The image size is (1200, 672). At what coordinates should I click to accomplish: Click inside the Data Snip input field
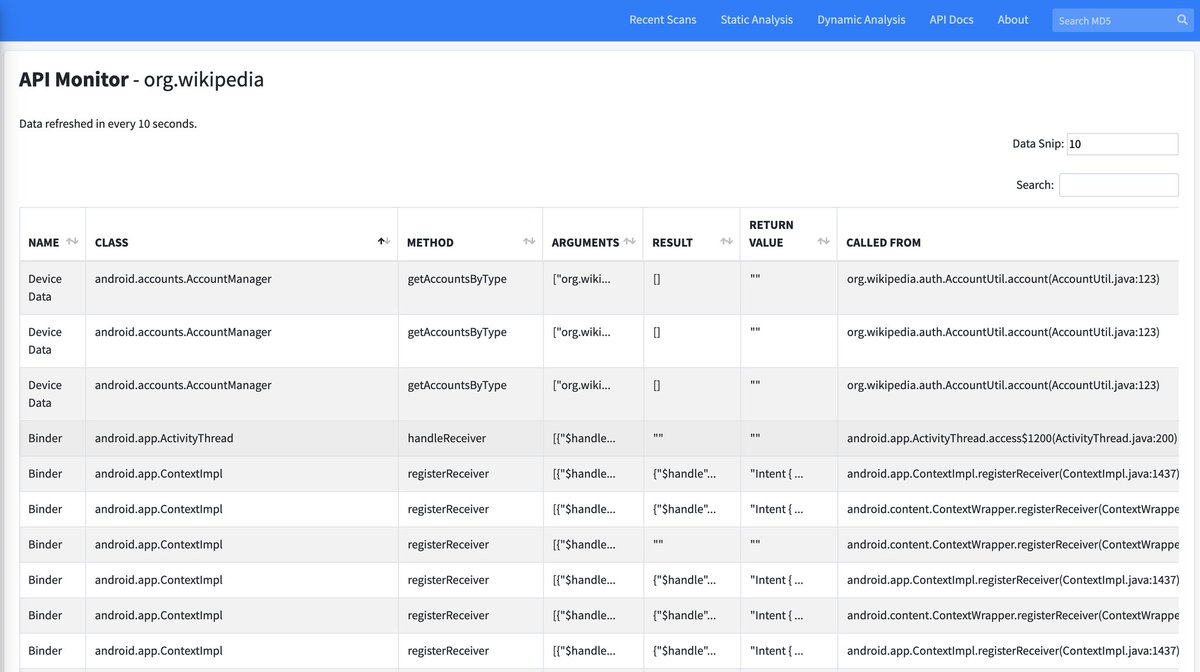[x=1122, y=143]
